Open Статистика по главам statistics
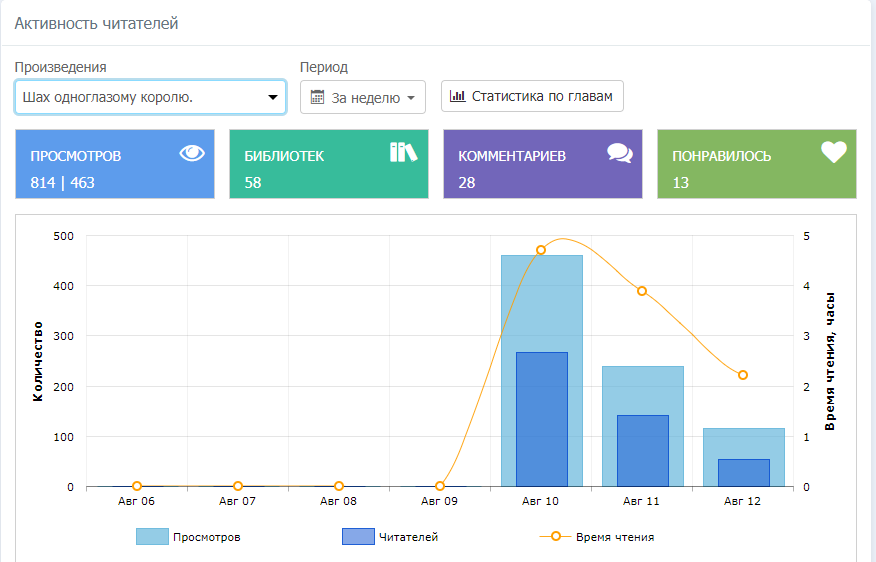Screen dimensions: 876x562 point(532,96)
